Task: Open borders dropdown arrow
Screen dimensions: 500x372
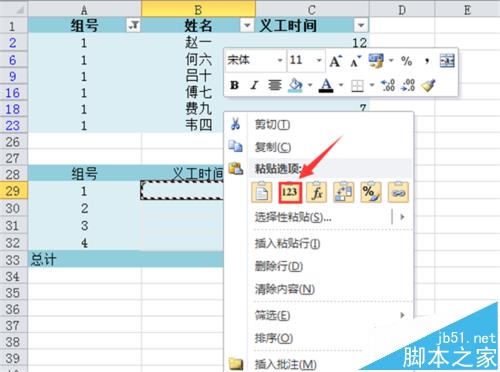Action: (x=372, y=85)
